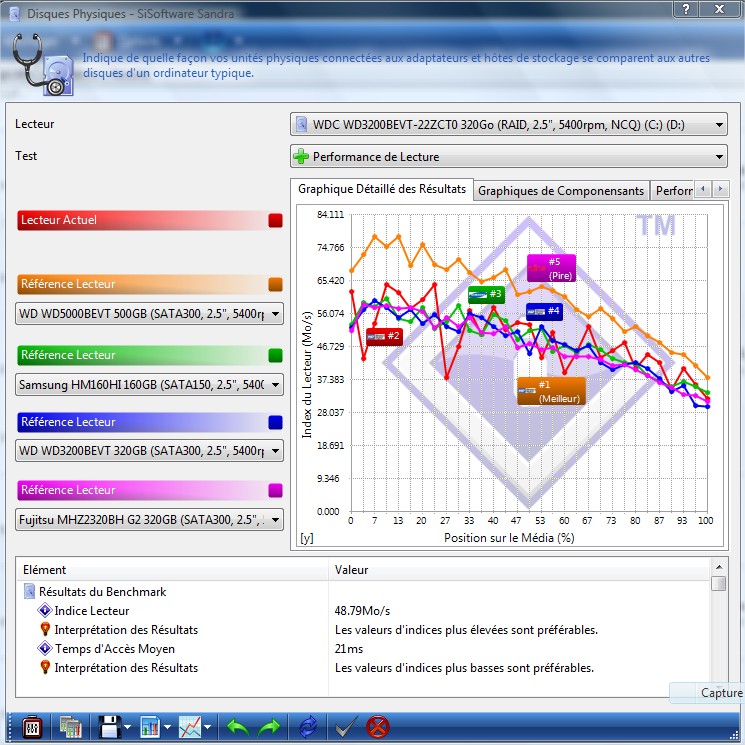Click the [y] axis toggle label
This screenshot has height=745, width=745.
click(307, 538)
